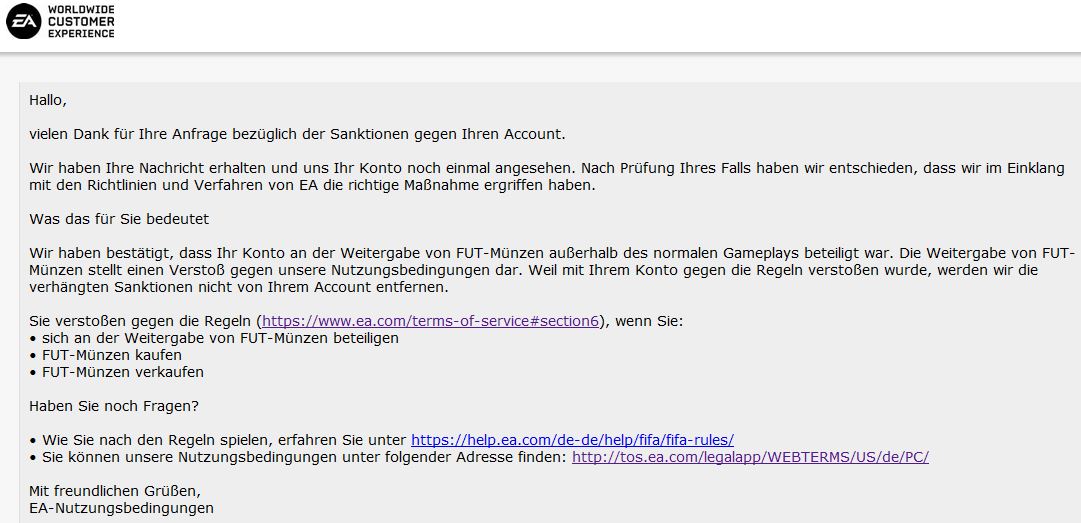
Task: Click the sentence starting "vielen Dank für Ihre Anfrage"
Action: (x=297, y=134)
